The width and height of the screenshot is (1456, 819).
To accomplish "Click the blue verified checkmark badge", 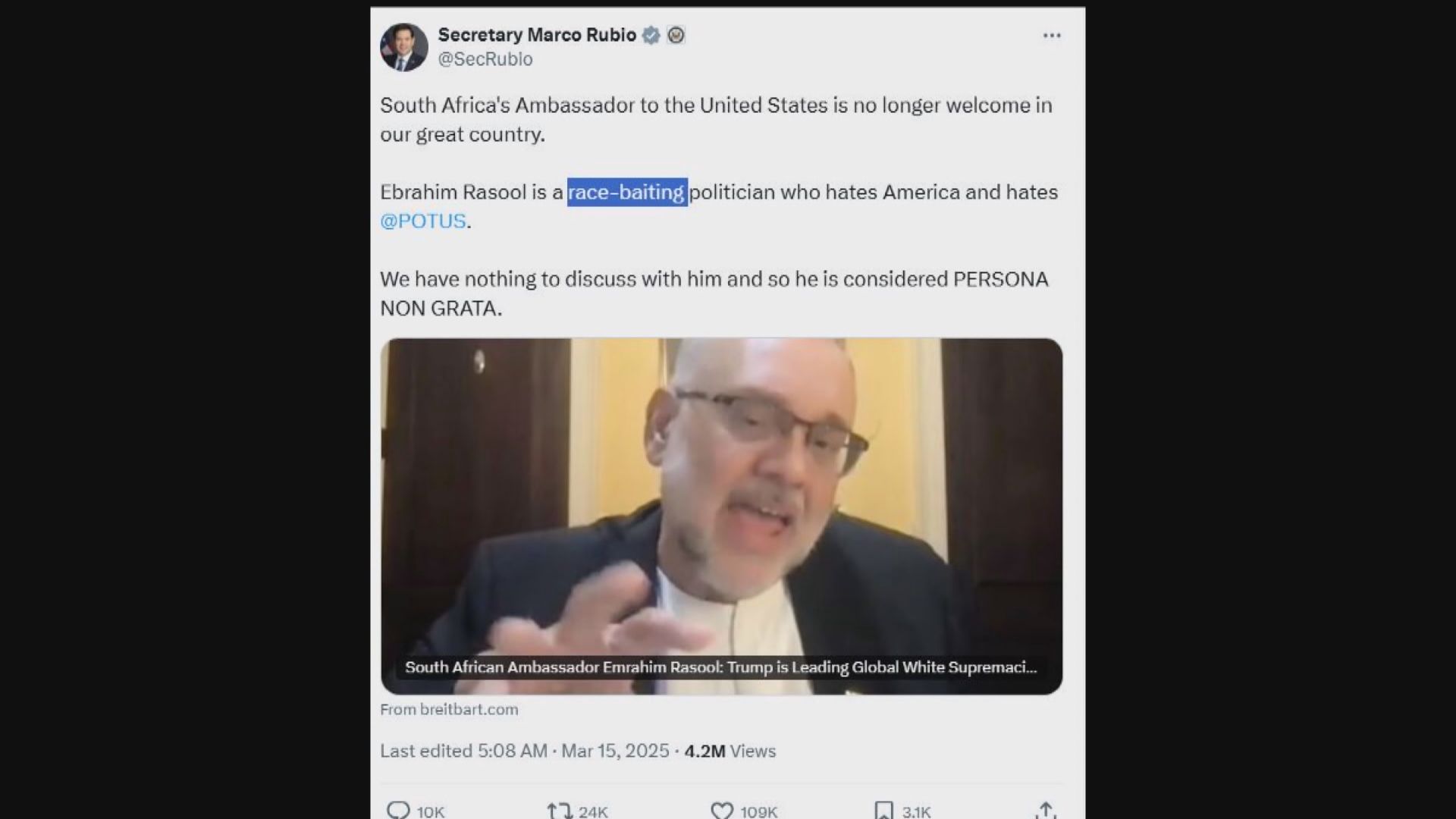I will (651, 35).
